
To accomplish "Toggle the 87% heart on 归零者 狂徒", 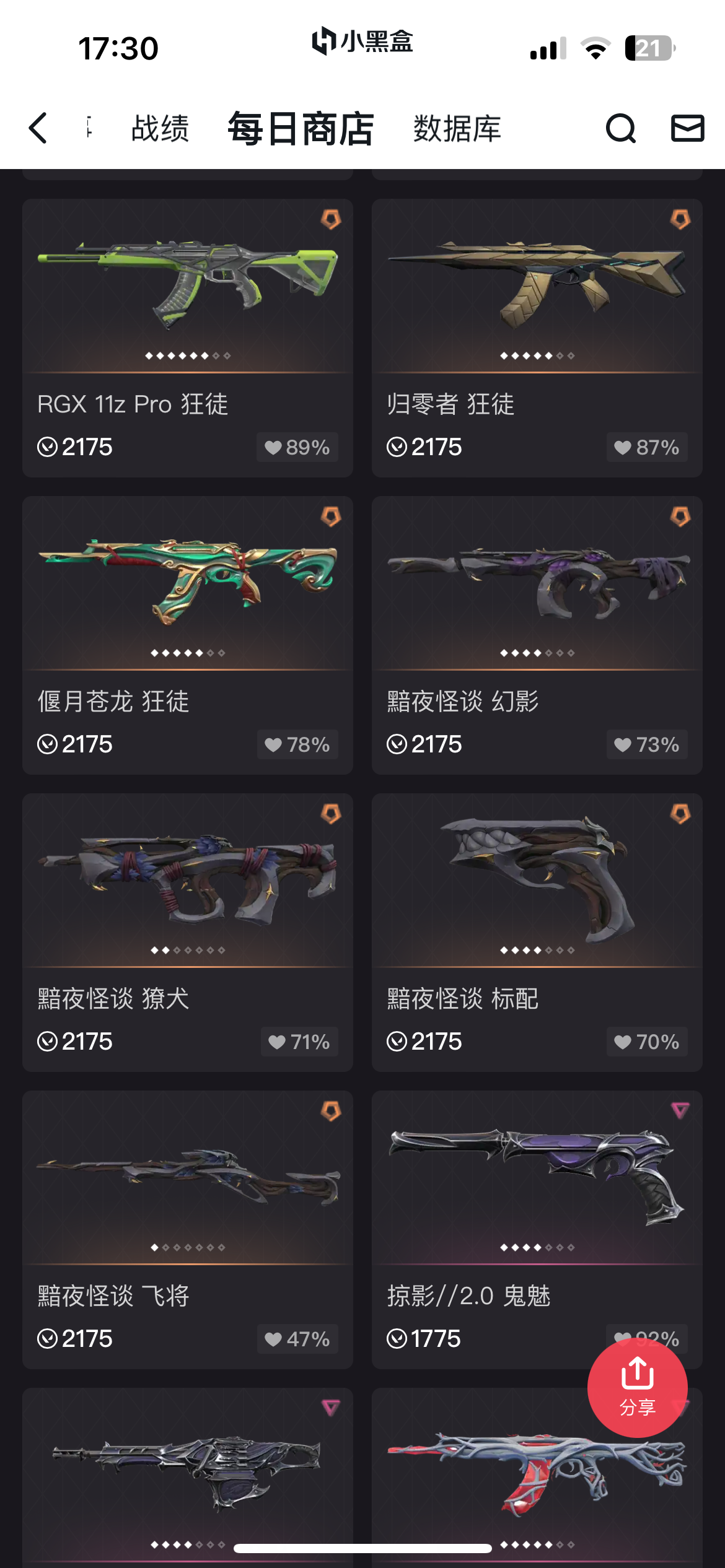I will 647,447.
